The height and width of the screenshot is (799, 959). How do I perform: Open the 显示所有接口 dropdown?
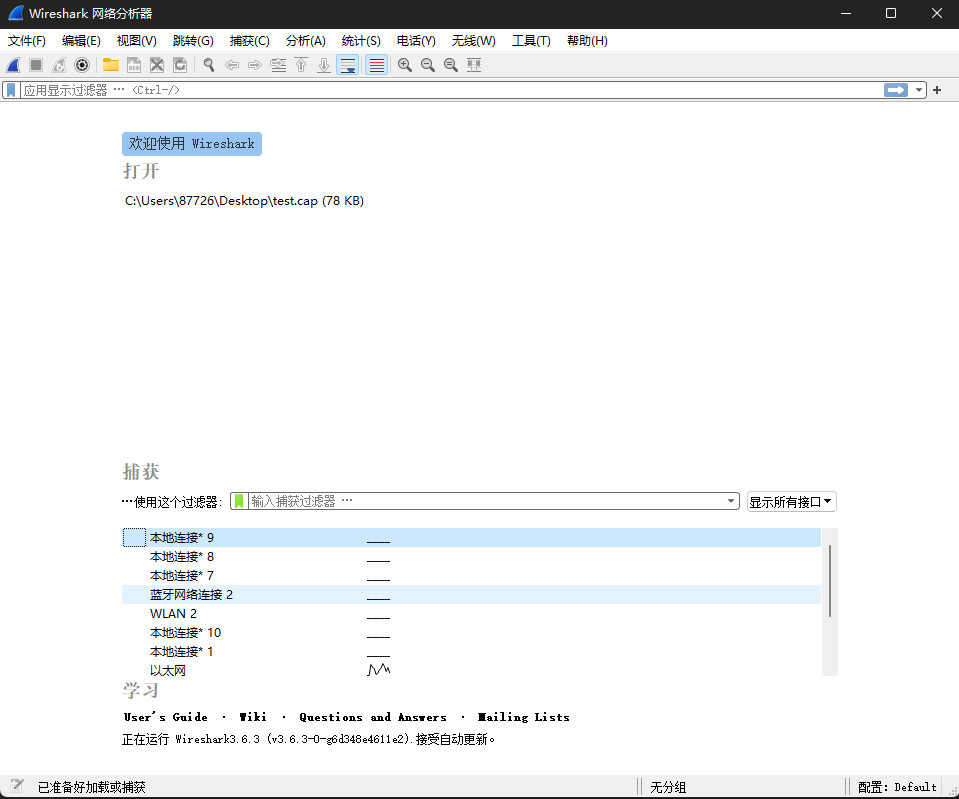[x=791, y=502]
